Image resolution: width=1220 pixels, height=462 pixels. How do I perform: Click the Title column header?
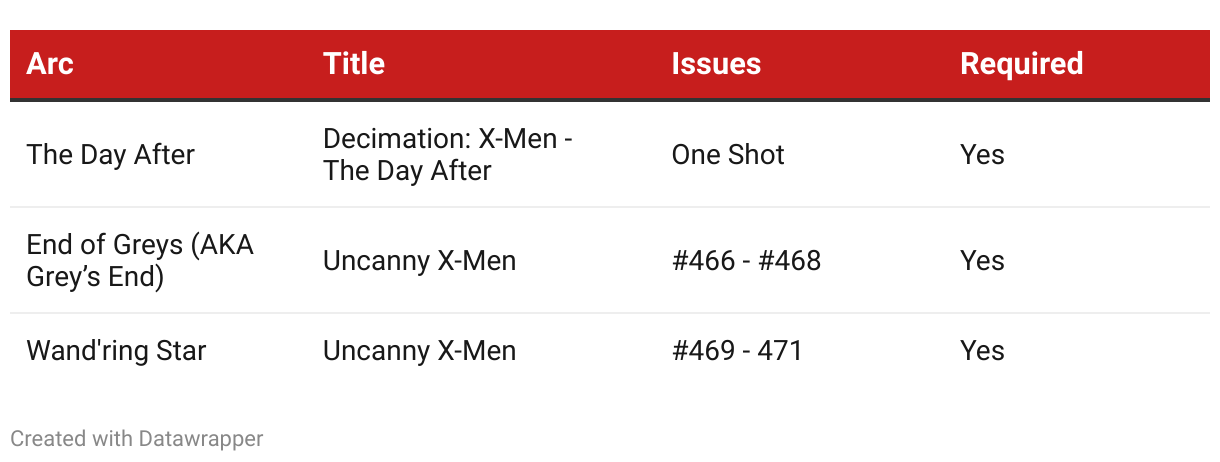pyautogui.click(x=354, y=64)
